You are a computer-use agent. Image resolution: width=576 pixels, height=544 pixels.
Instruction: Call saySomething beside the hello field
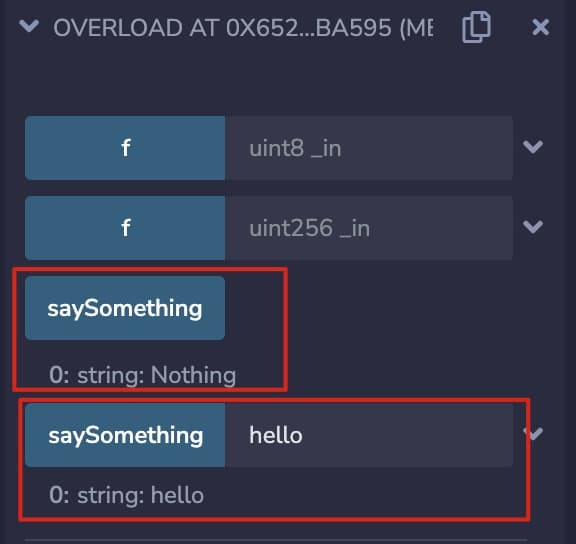point(125,435)
